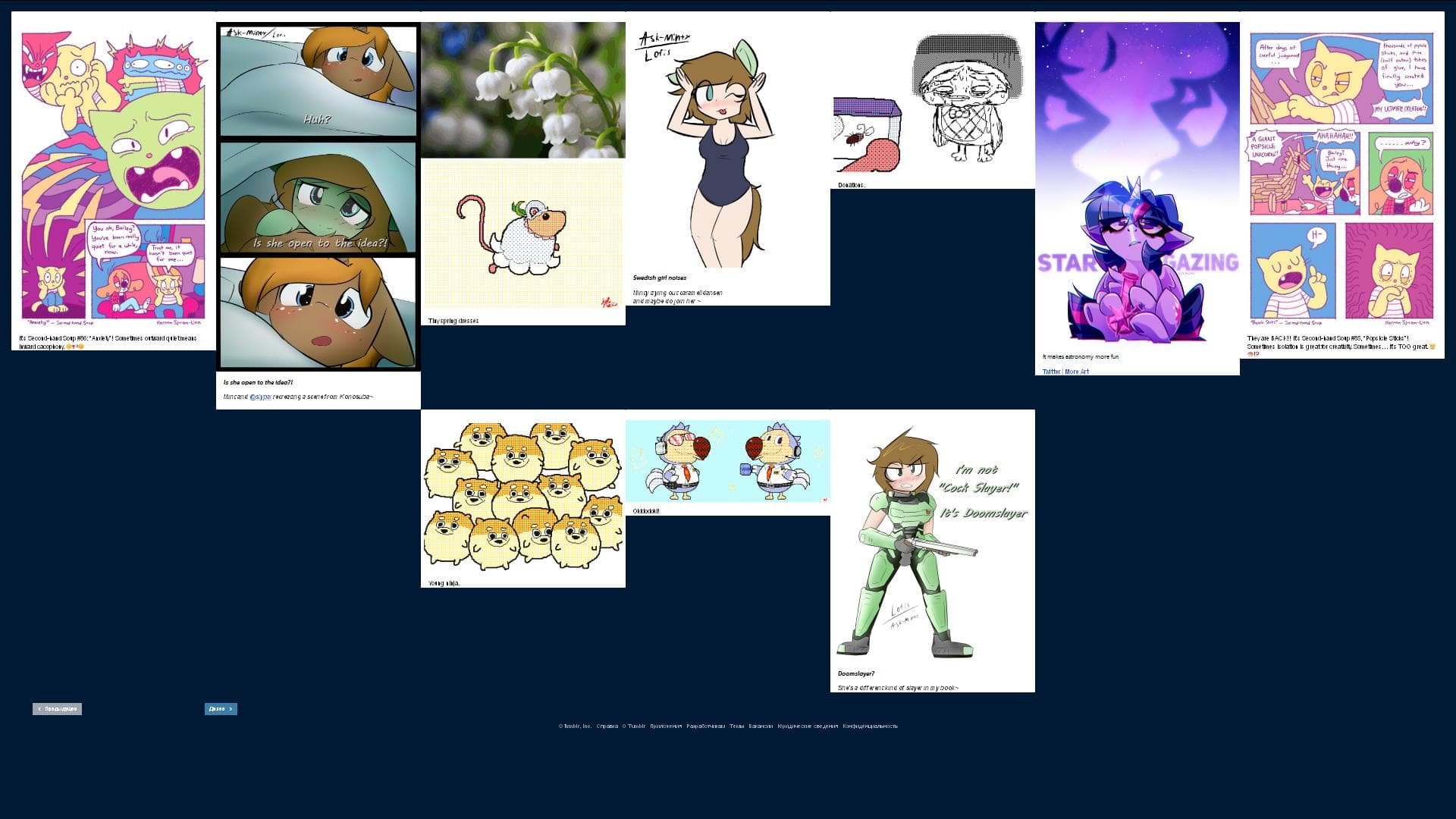Image resolution: width=1456 pixels, height=819 pixels.
Task: Click the 'It makes astronomy more fun' caption
Action: (1081, 356)
